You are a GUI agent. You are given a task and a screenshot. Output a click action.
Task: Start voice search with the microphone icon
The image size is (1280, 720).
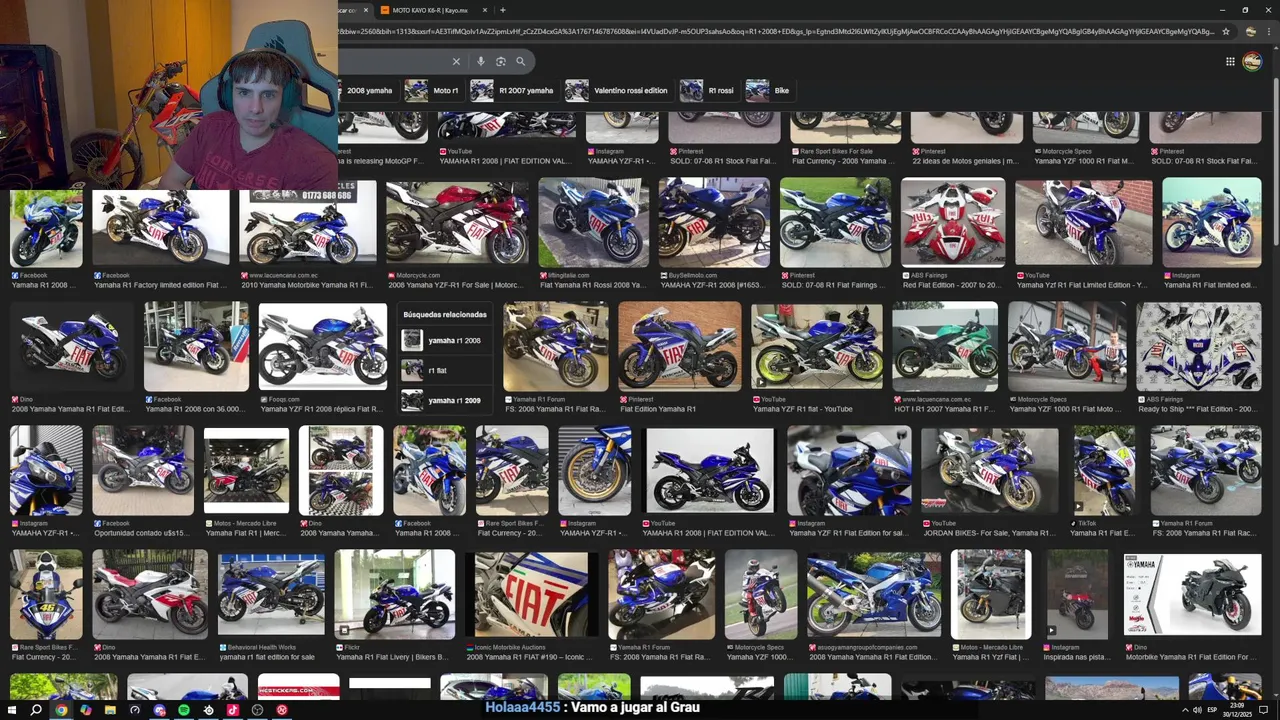click(481, 61)
